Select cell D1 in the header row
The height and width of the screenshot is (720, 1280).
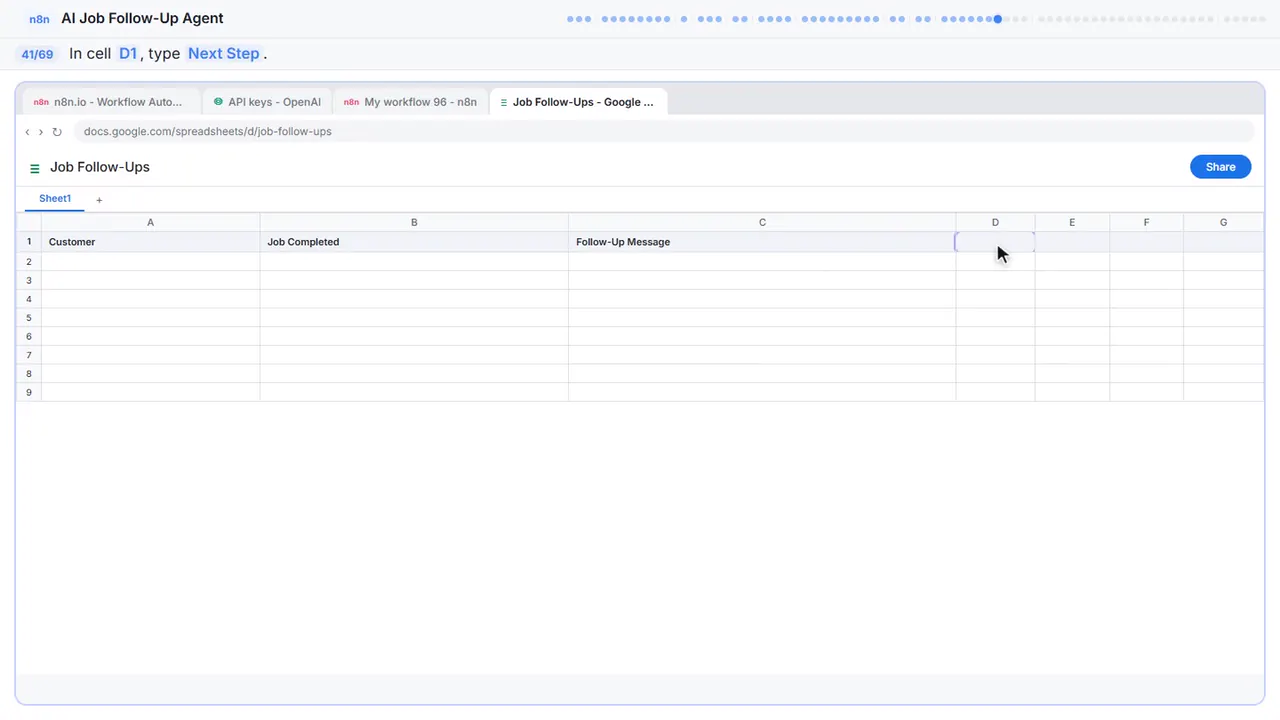pos(995,242)
